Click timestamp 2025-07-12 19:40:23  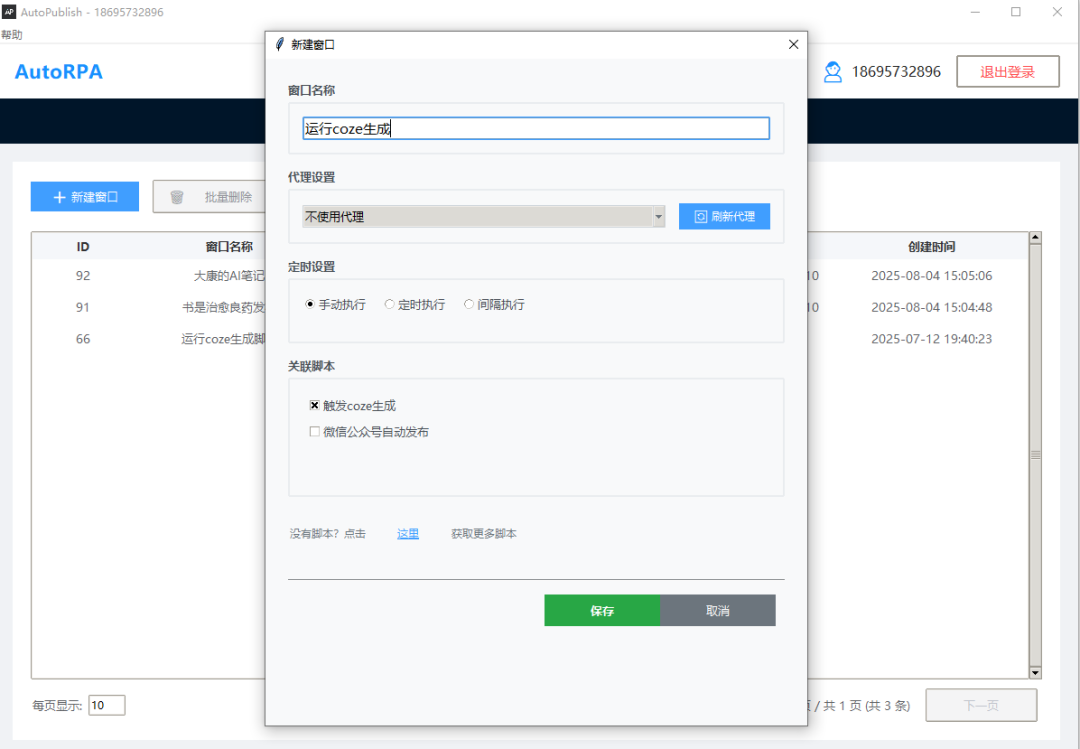click(x=931, y=339)
